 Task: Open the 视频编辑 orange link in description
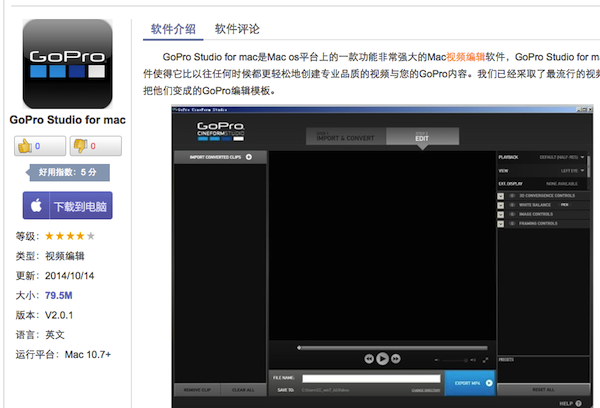[x=466, y=57]
